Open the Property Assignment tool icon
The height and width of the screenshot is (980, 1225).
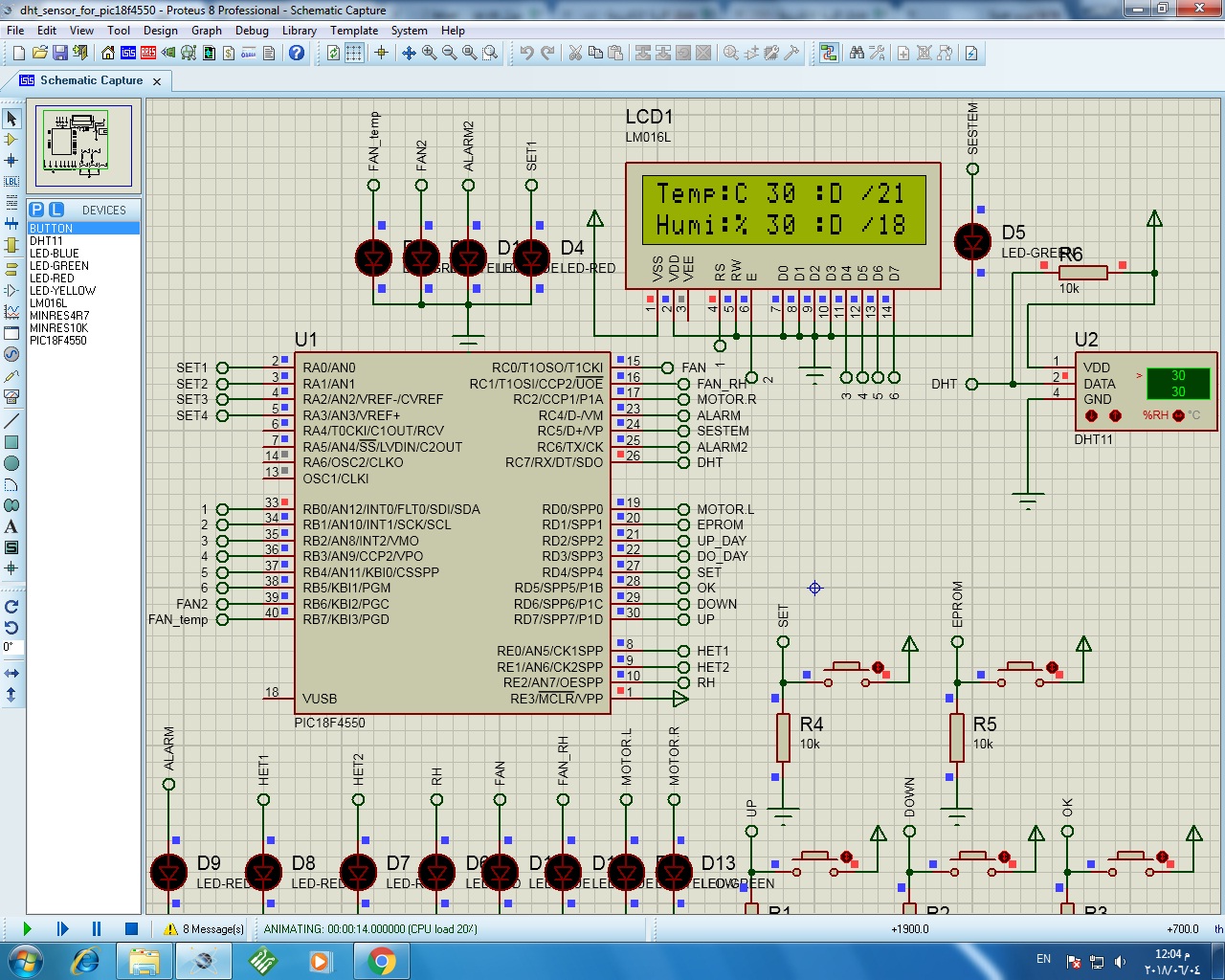pyautogui.click(x=877, y=54)
